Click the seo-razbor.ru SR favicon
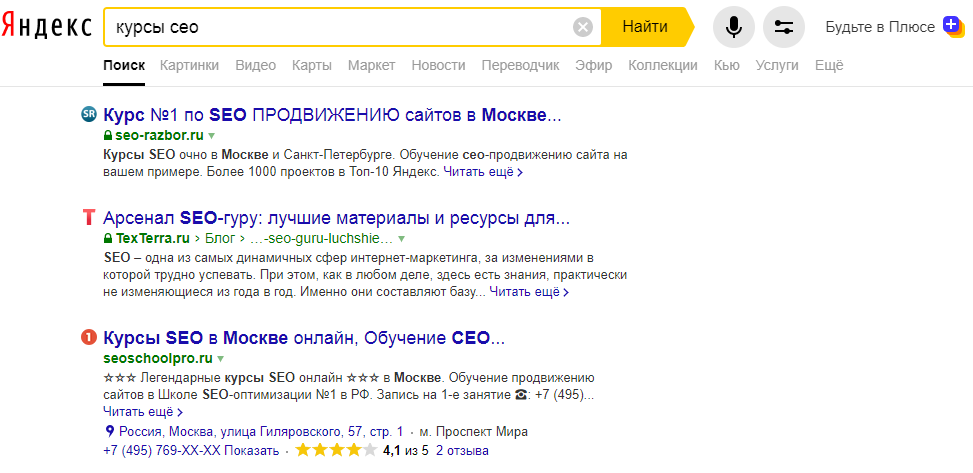Viewport: 973px width, 473px height. (x=89, y=114)
